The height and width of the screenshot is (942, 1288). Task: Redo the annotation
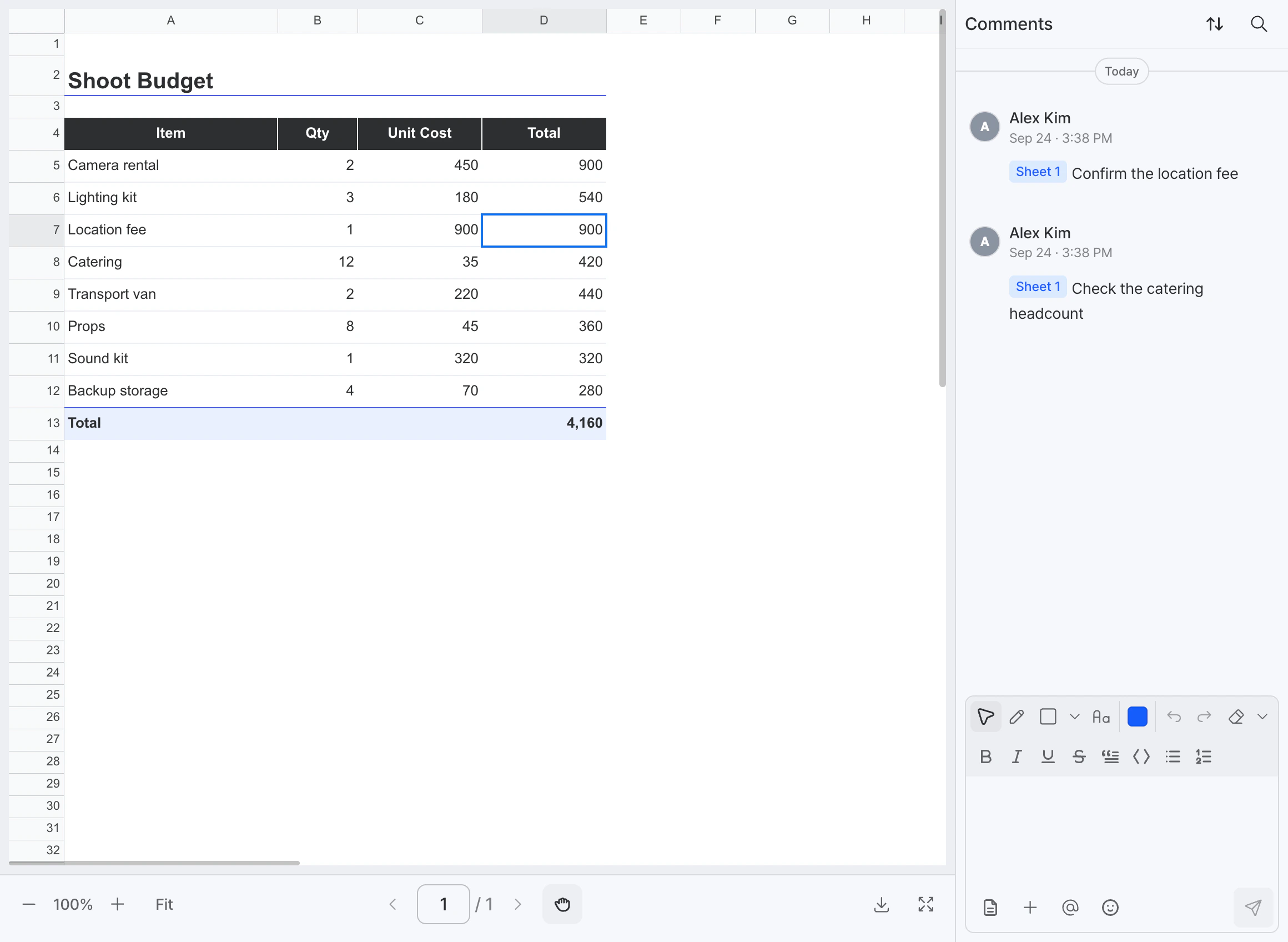1204,716
